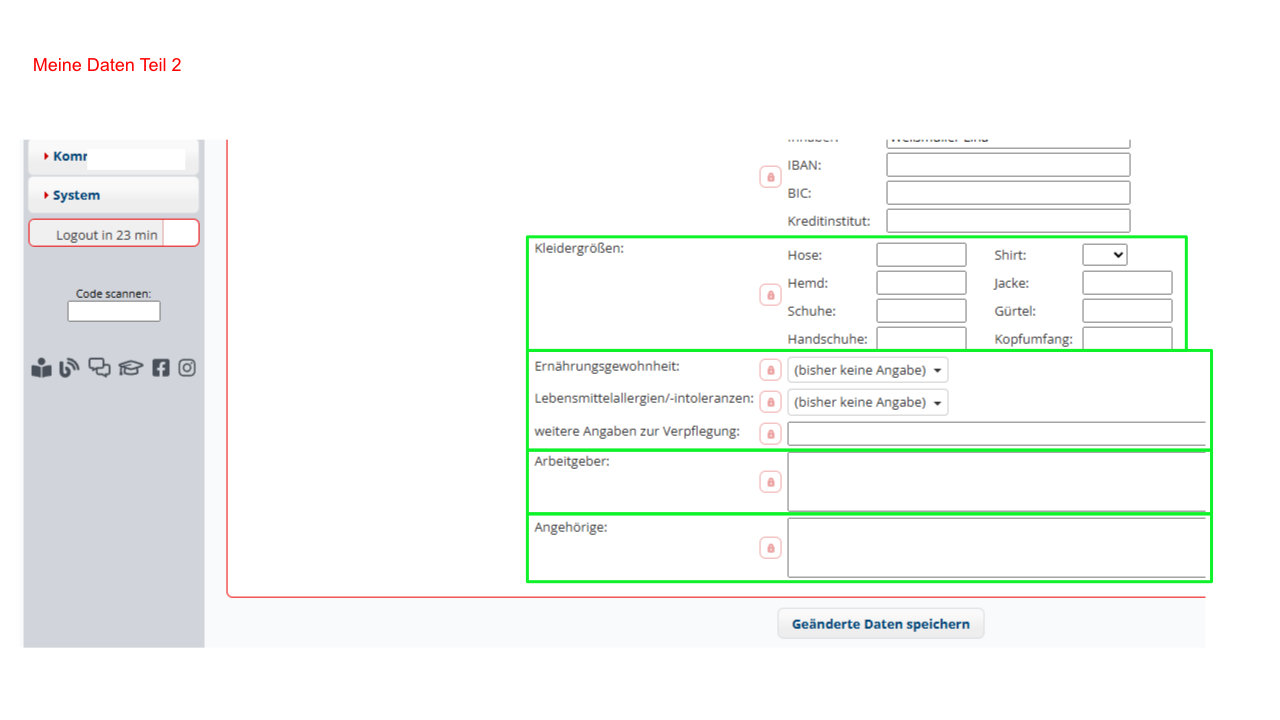Open the chat bubbles icon
The width and height of the screenshot is (1280, 720).
coord(100,368)
